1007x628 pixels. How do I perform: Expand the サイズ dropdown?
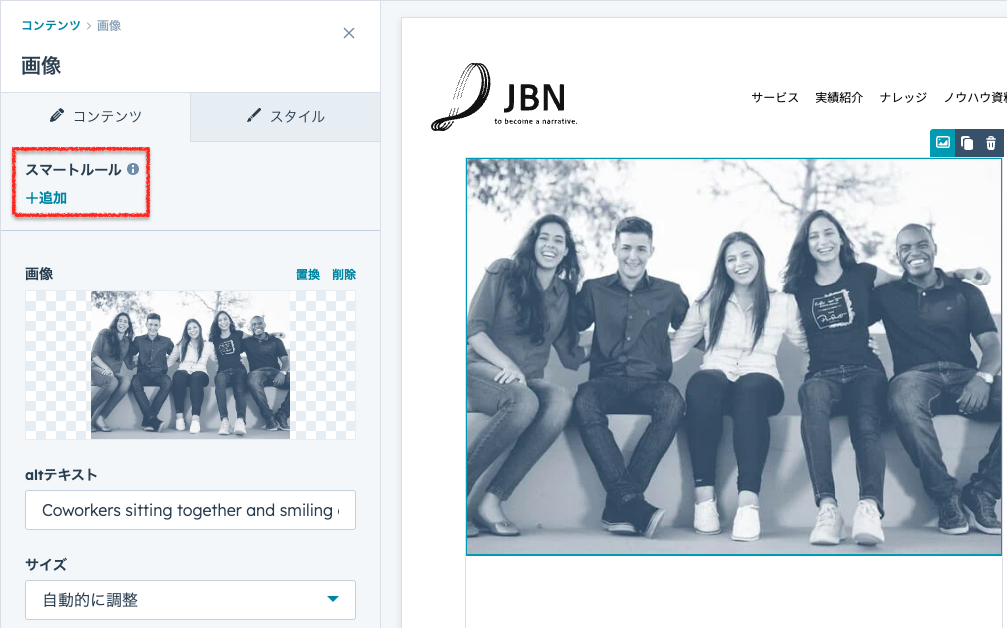[x=190, y=600]
